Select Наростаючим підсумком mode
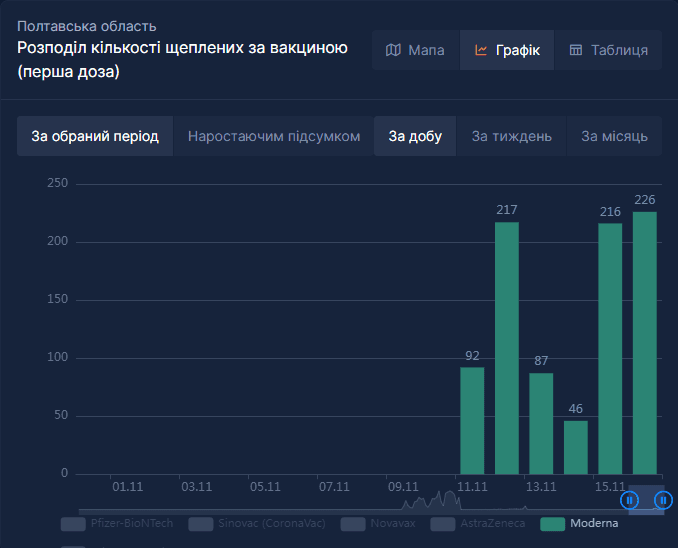678x548 pixels. click(x=274, y=136)
